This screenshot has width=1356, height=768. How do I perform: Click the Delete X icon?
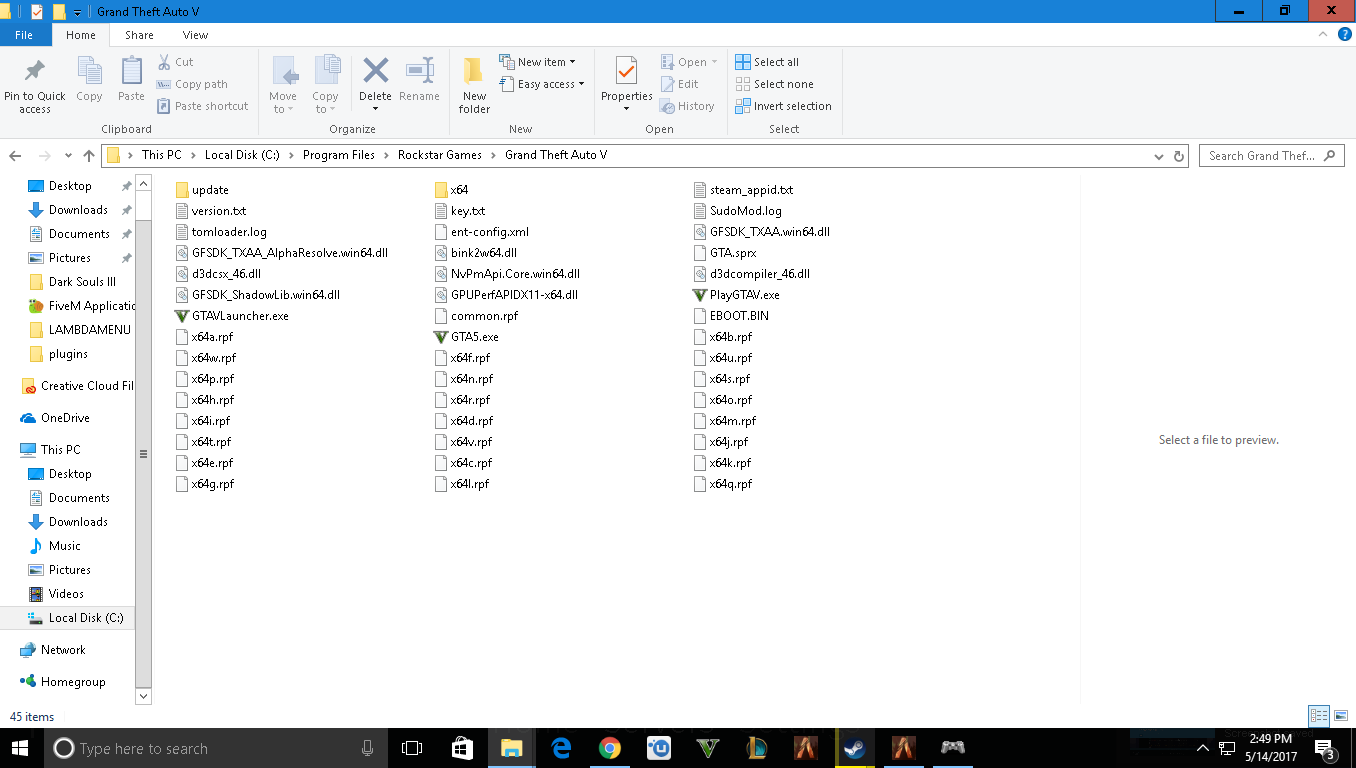point(375,71)
